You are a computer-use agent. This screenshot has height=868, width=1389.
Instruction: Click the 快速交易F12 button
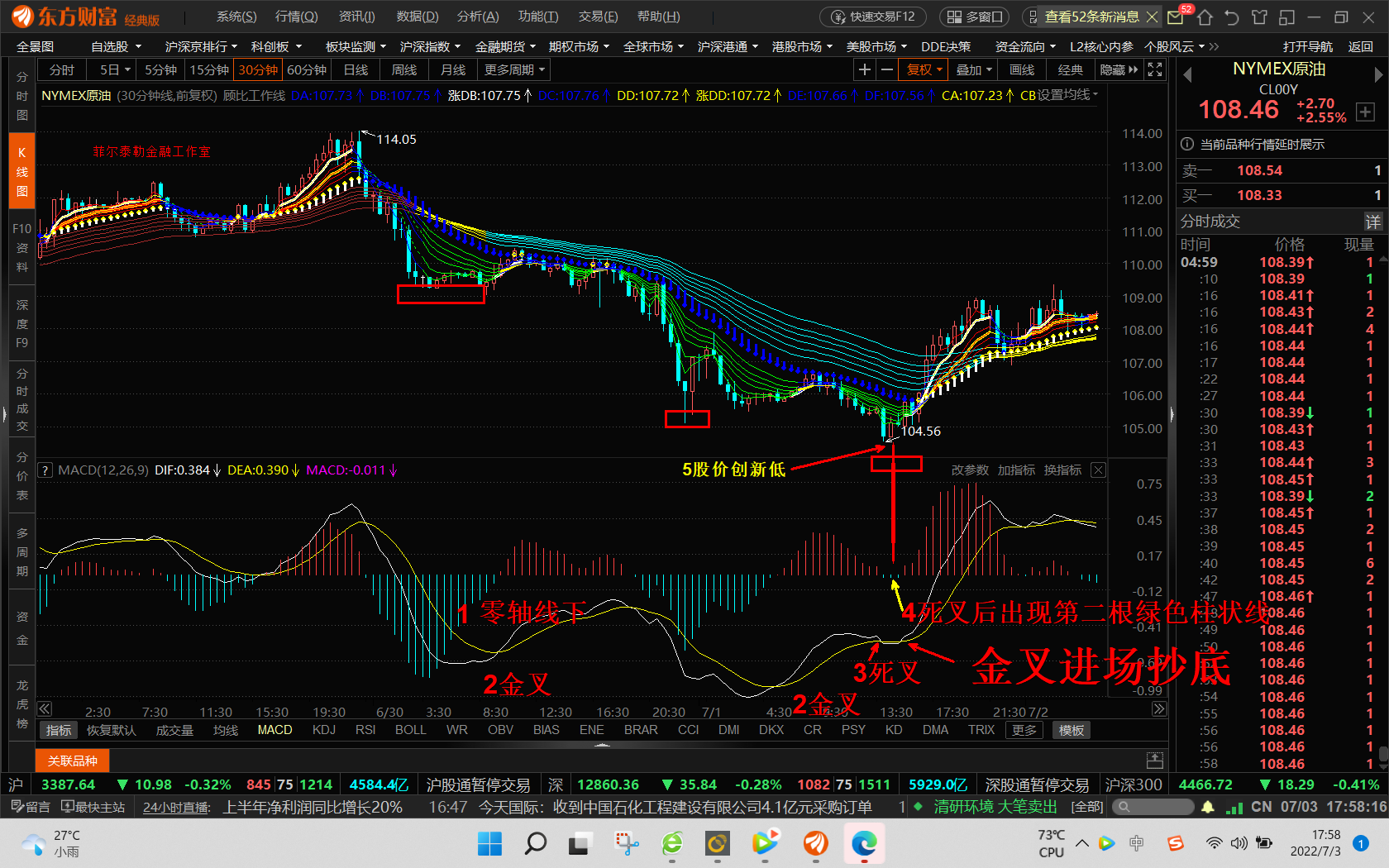coord(873,17)
